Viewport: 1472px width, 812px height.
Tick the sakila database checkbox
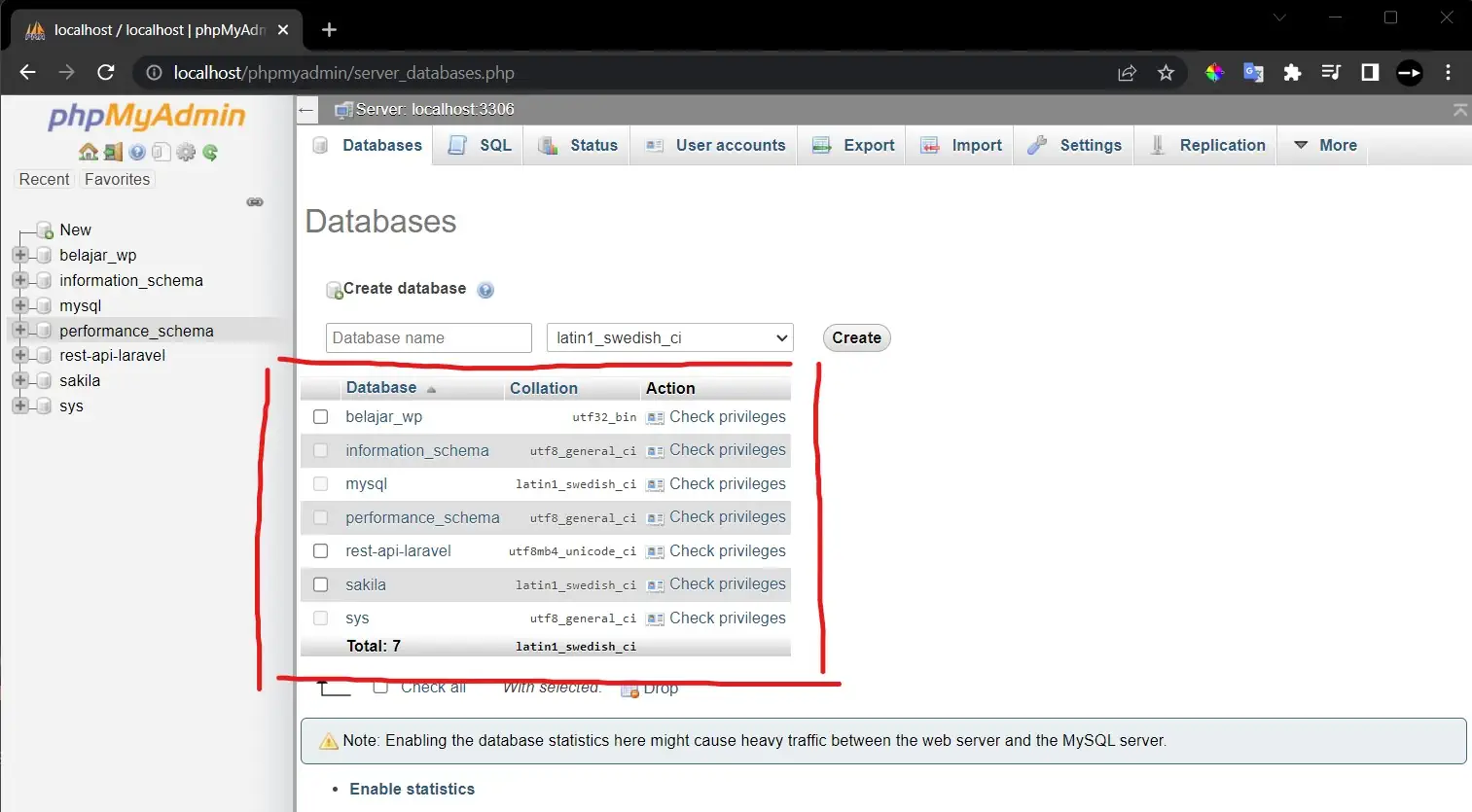click(320, 584)
